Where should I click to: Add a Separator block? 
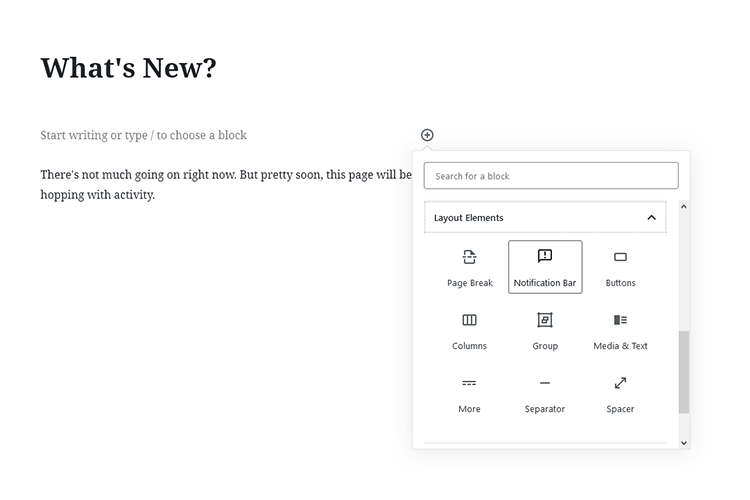(x=545, y=393)
